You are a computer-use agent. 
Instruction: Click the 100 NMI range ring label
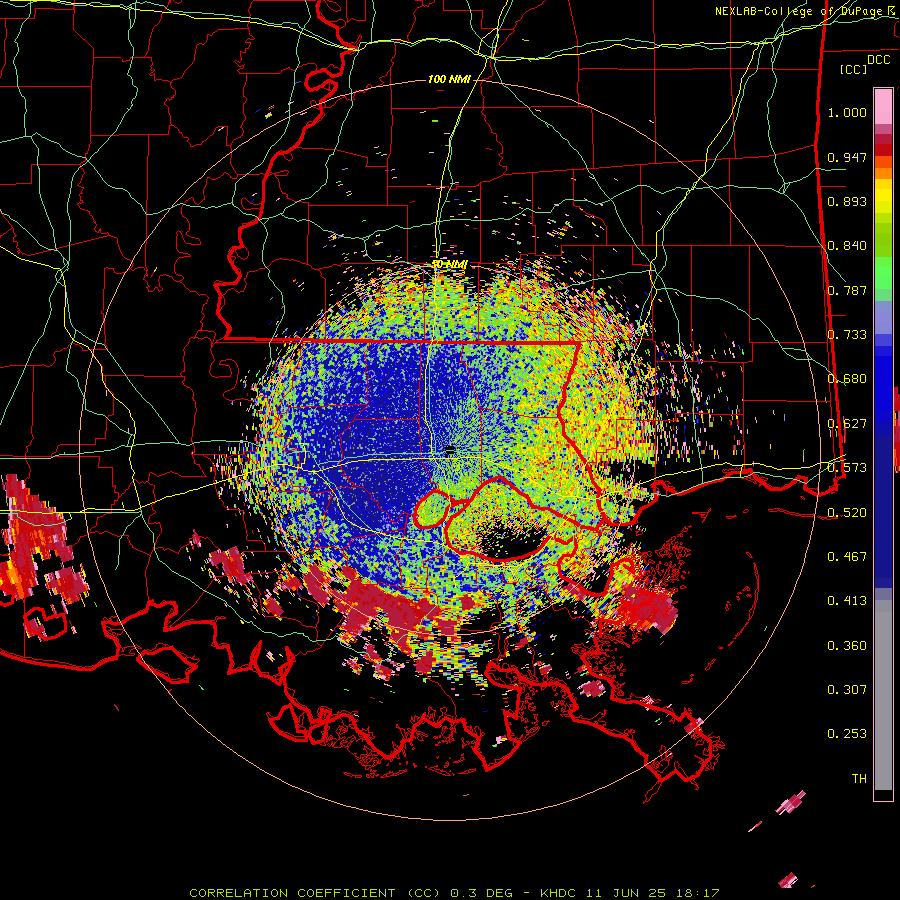tap(449, 79)
